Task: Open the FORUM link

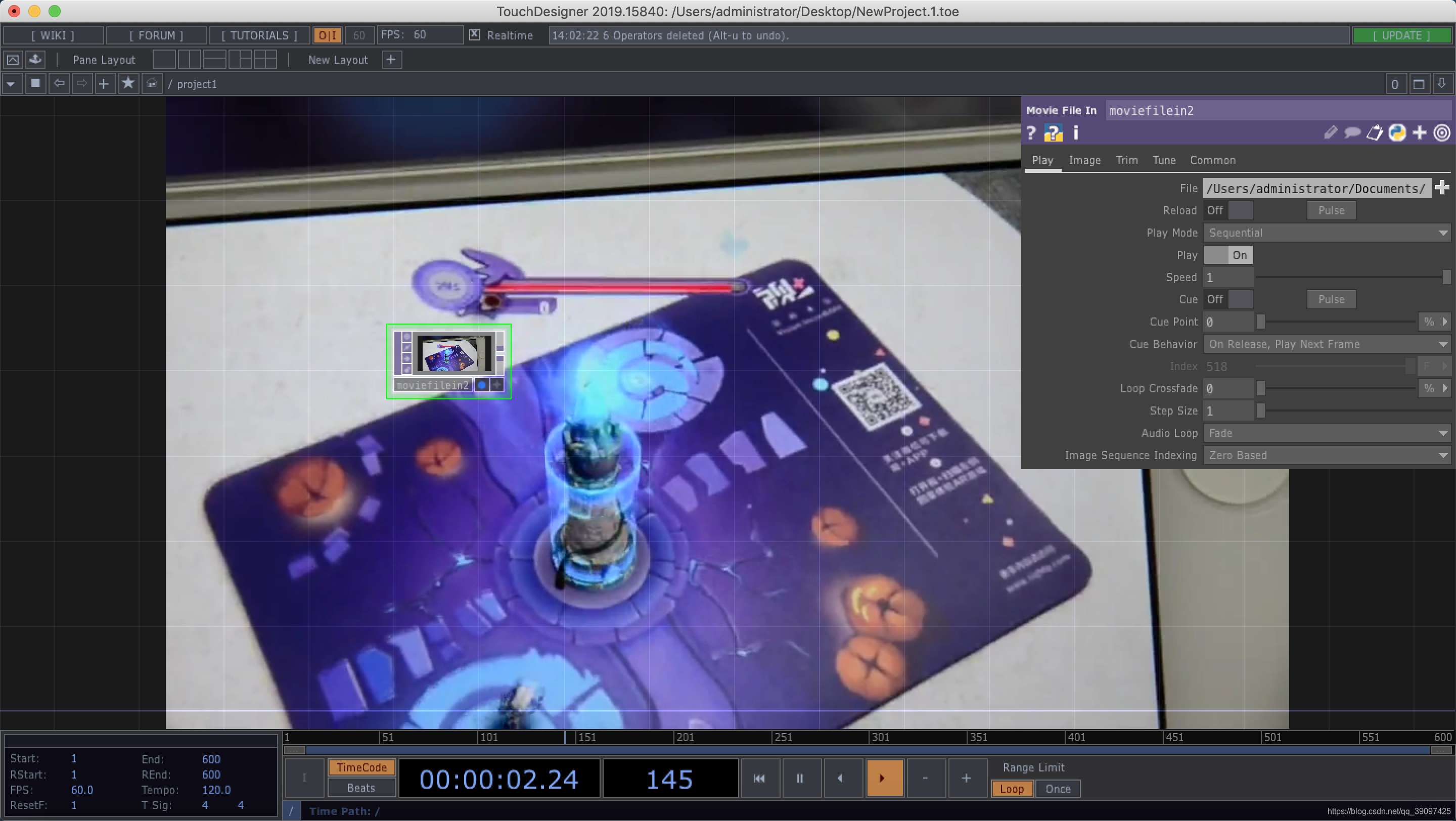Action: click(157, 35)
